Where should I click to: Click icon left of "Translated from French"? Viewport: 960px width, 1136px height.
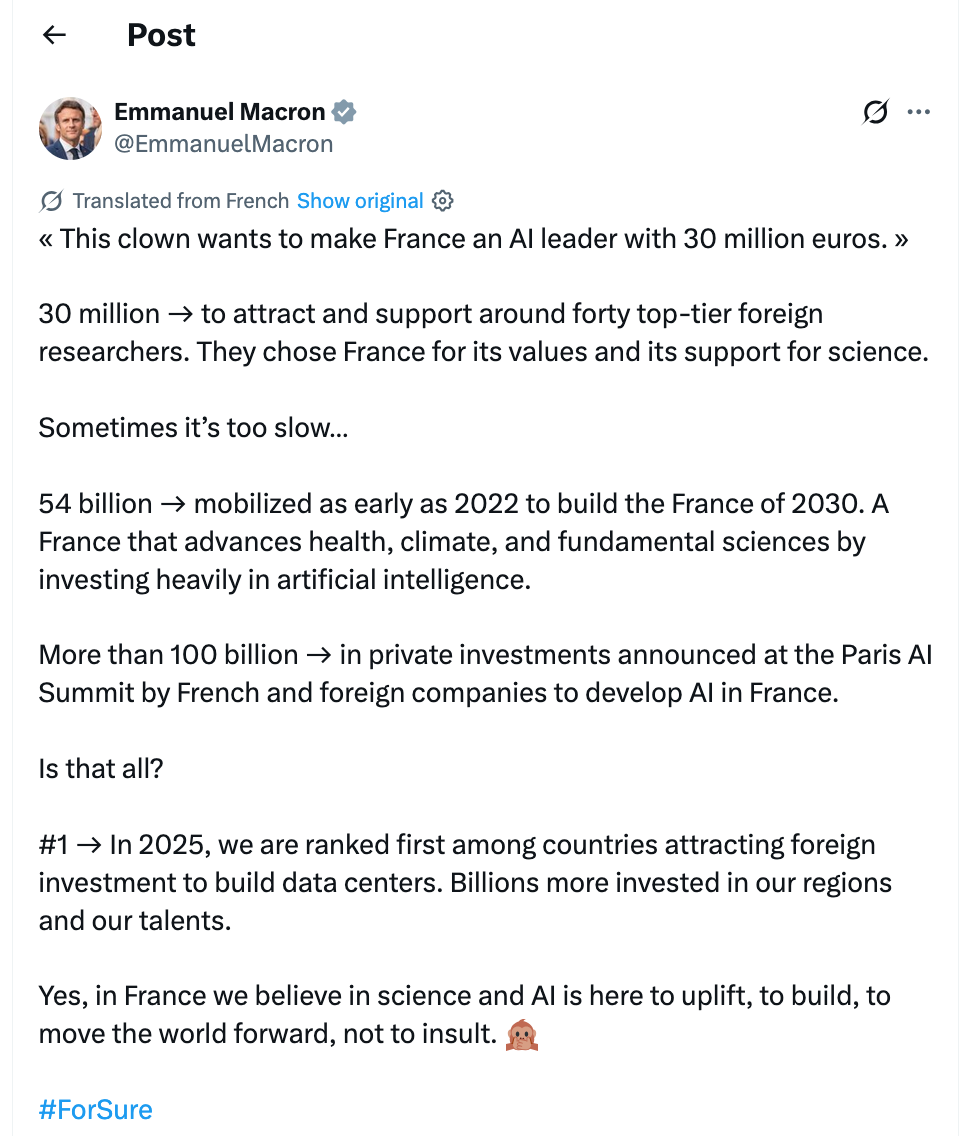(51, 201)
